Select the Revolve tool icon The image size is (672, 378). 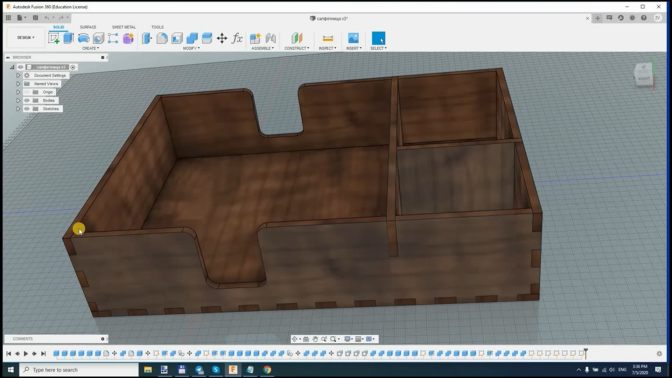coord(84,38)
